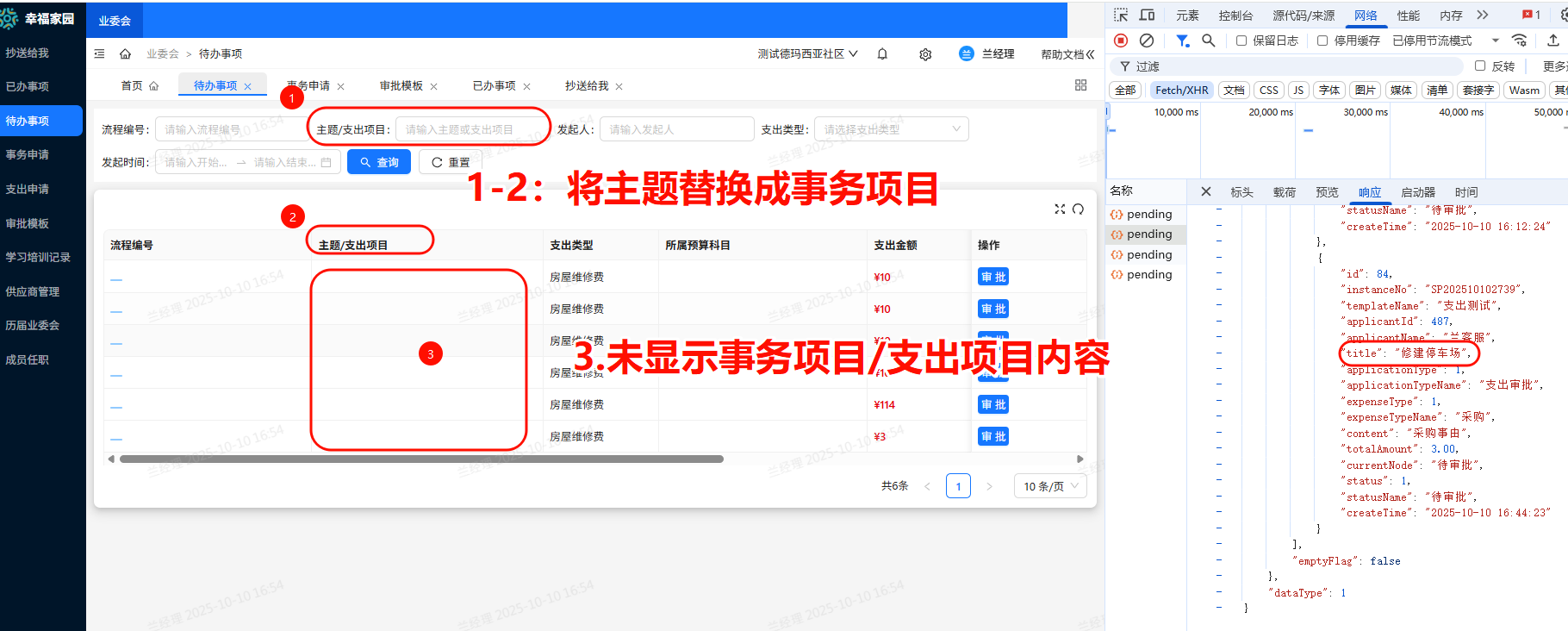Clear the network log
This screenshot has width=1568, height=631.
[x=1147, y=41]
